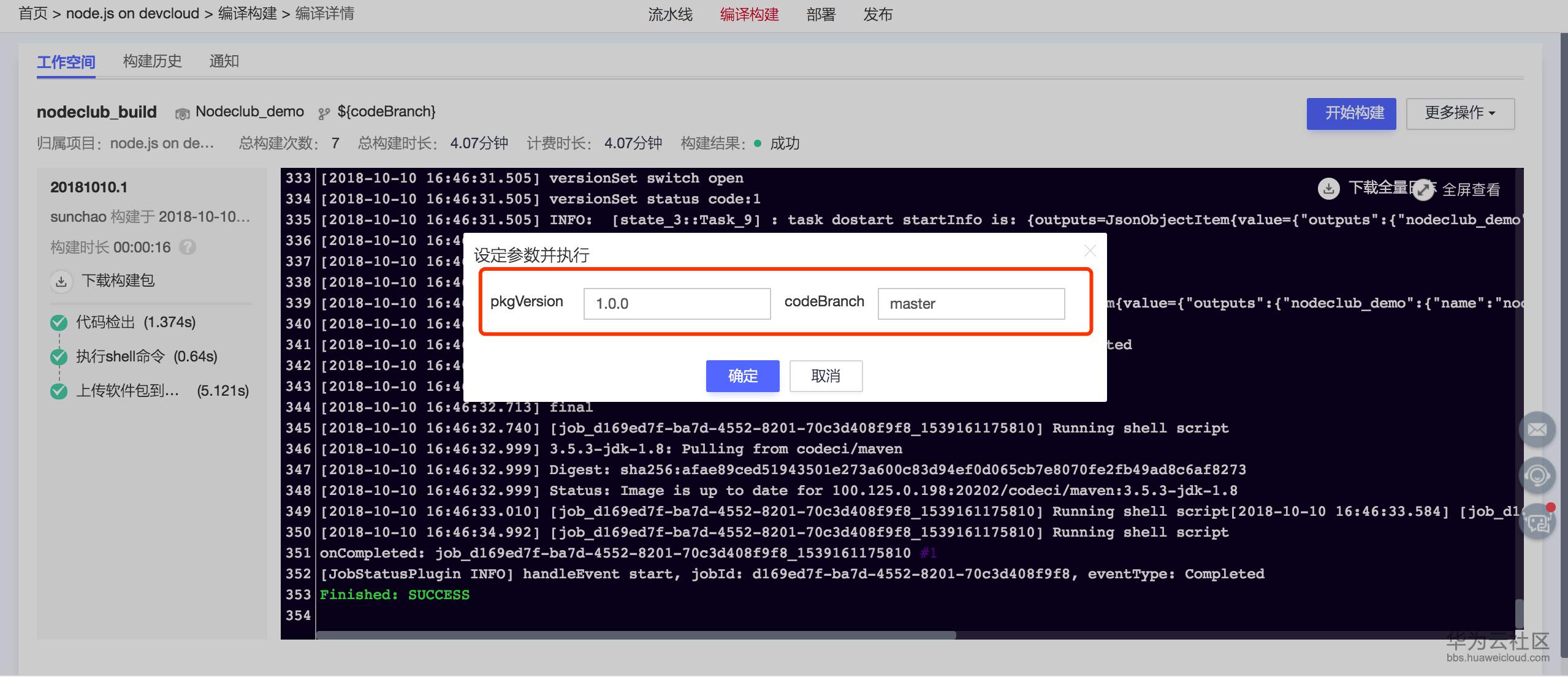Expand the 更多操作 dropdown
Image resolution: width=1568 pixels, height=680 pixels.
coord(1460,113)
